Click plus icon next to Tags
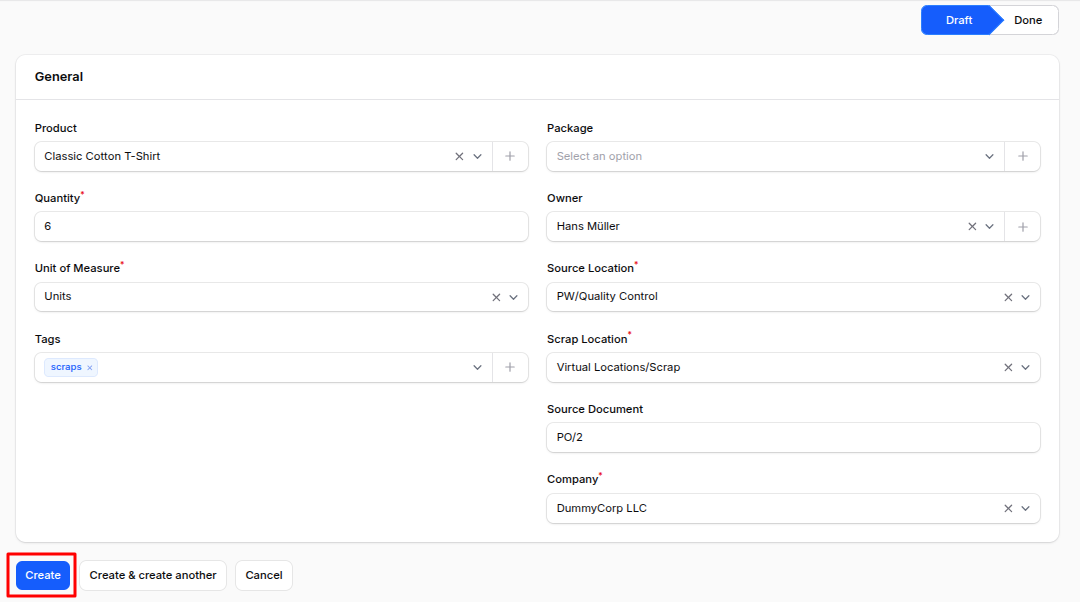The height and width of the screenshot is (602, 1080). pos(510,368)
